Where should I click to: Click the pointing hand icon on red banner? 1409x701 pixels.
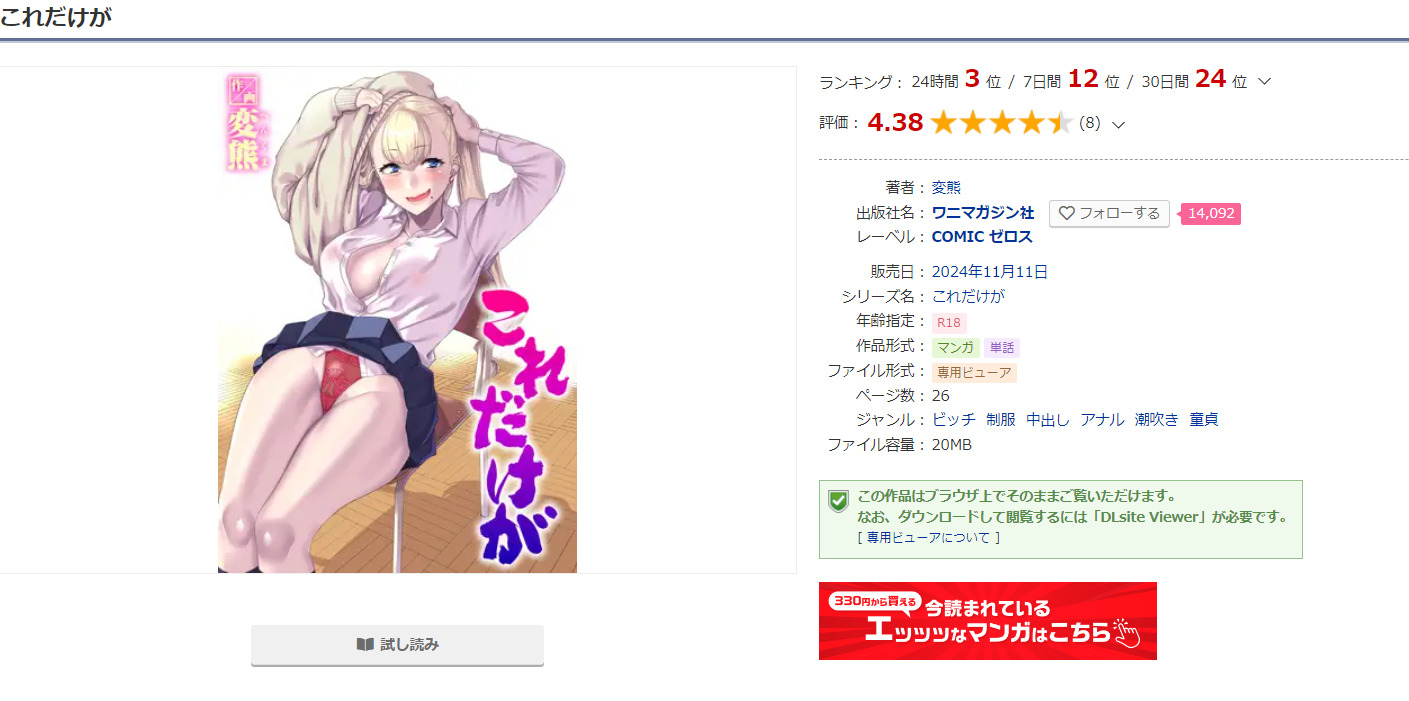click(x=1127, y=632)
